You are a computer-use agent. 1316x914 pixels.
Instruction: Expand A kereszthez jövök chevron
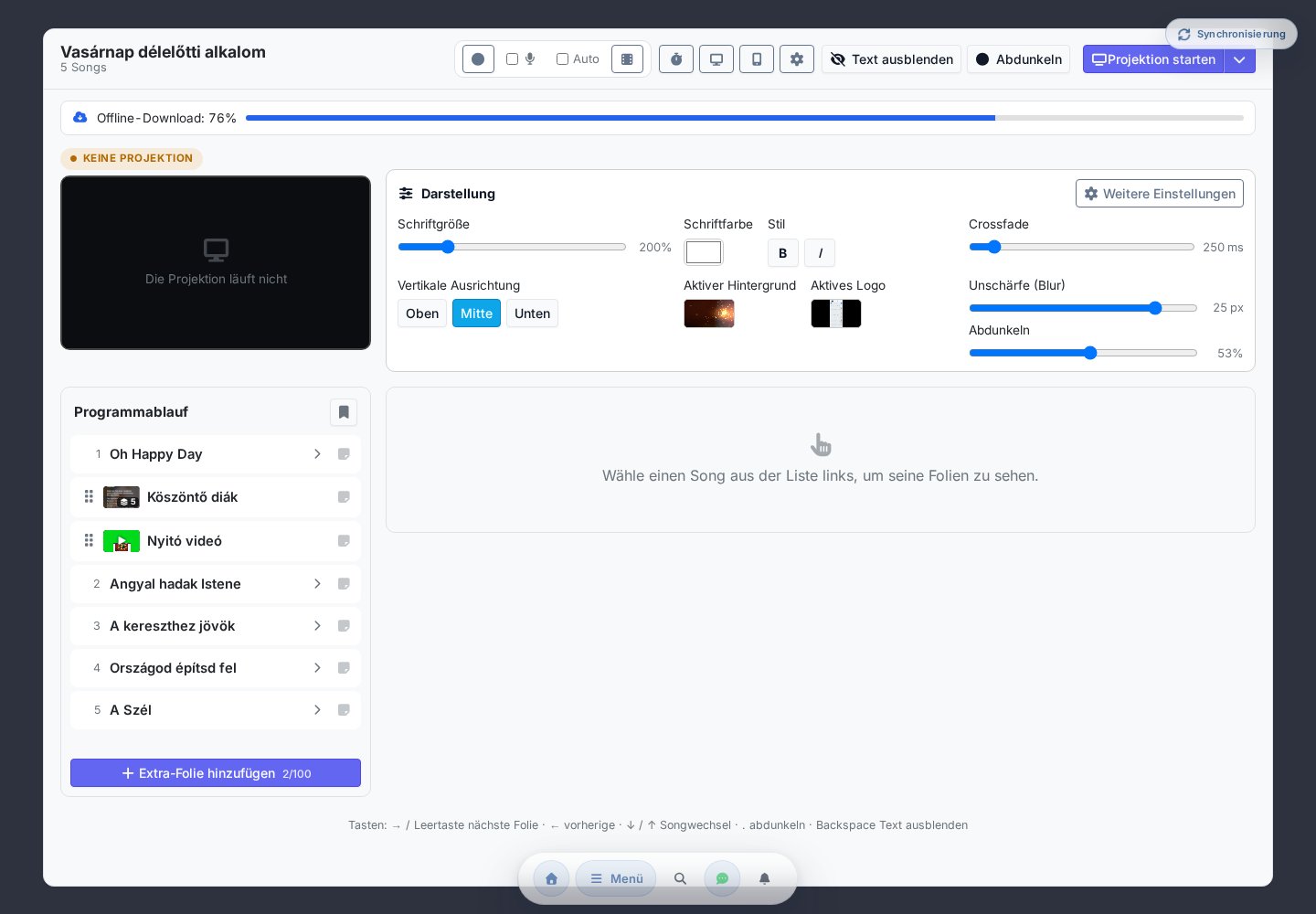click(x=317, y=626)
